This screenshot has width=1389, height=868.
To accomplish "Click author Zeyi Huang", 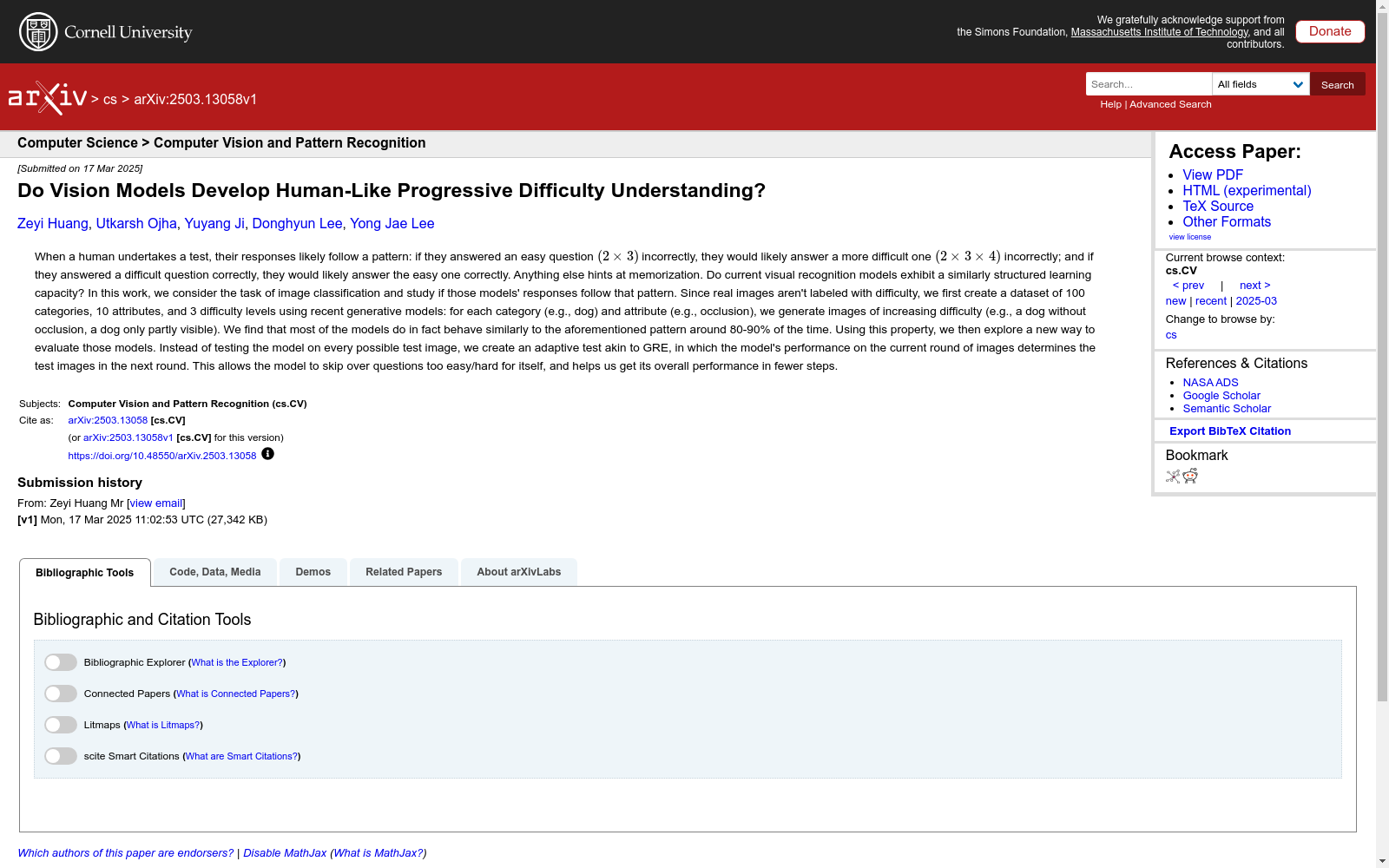I will [53, 224].
